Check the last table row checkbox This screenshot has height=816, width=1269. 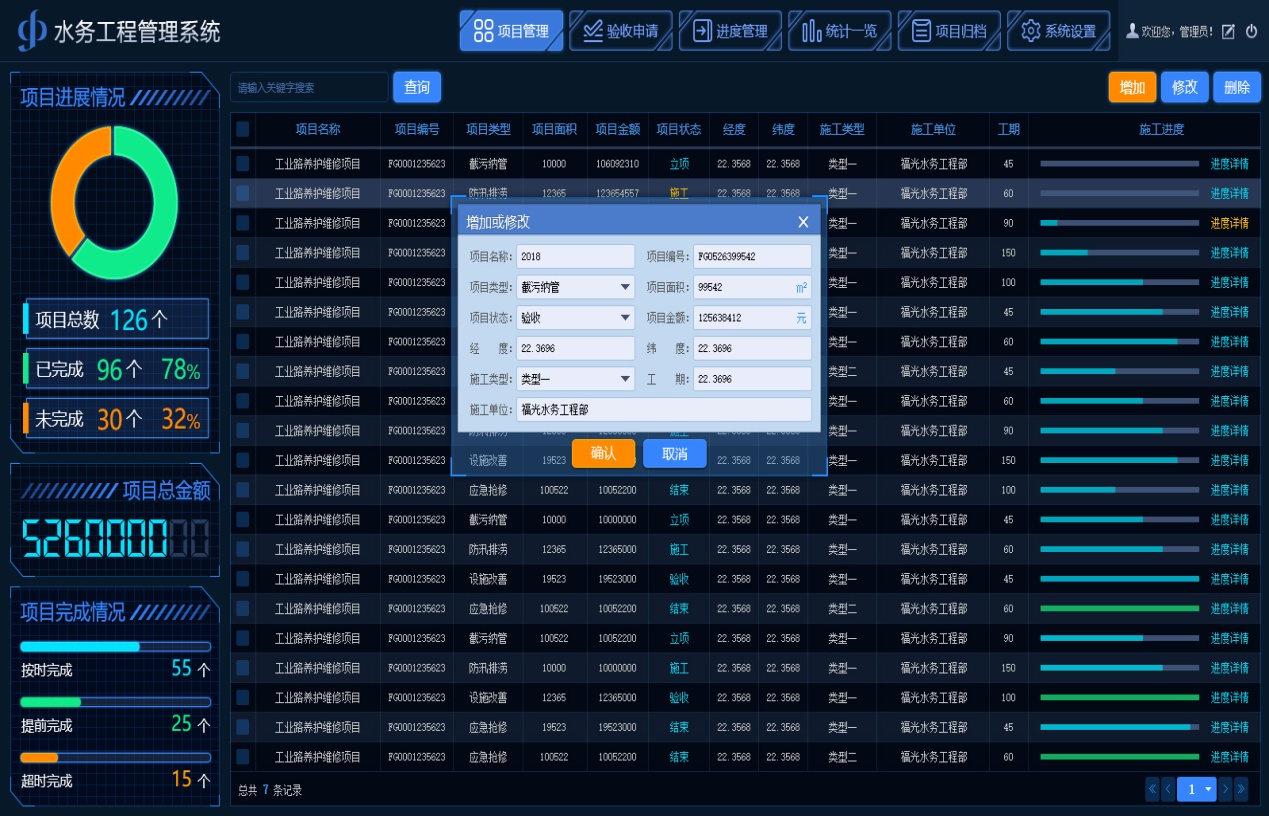[243, 757]
